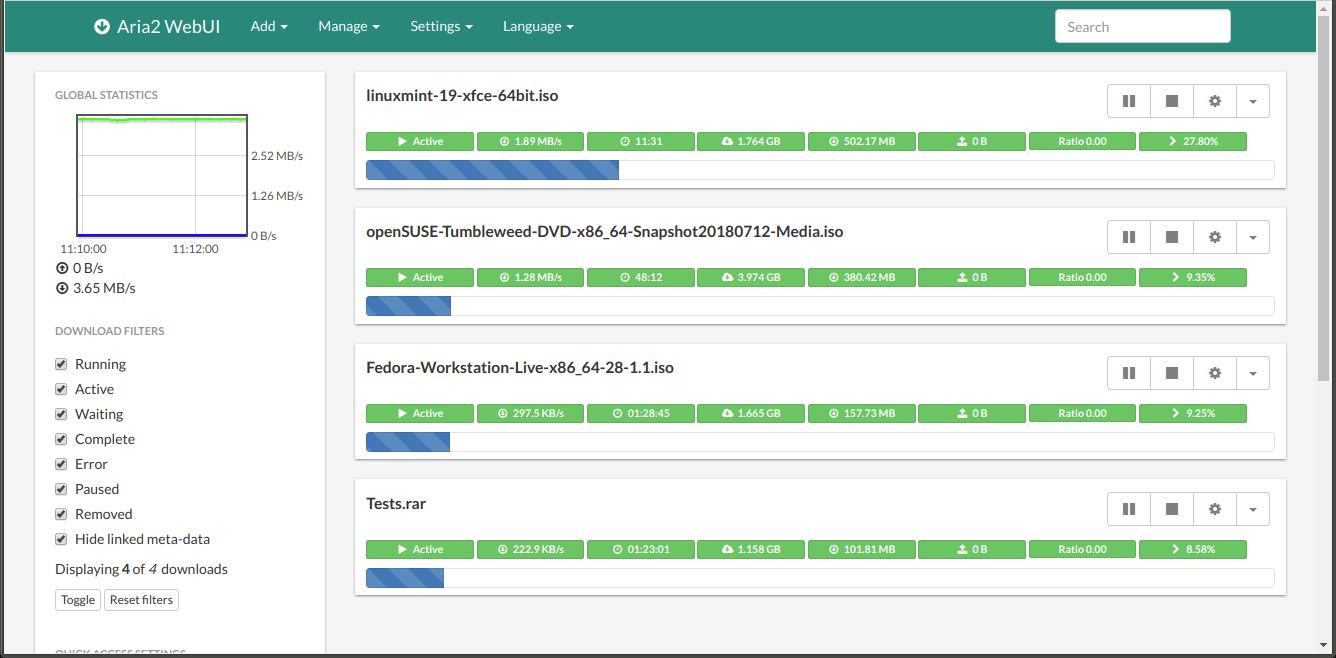Pause the Tests.rar download
The image size is (1336, 658).
click(1129, 509)
